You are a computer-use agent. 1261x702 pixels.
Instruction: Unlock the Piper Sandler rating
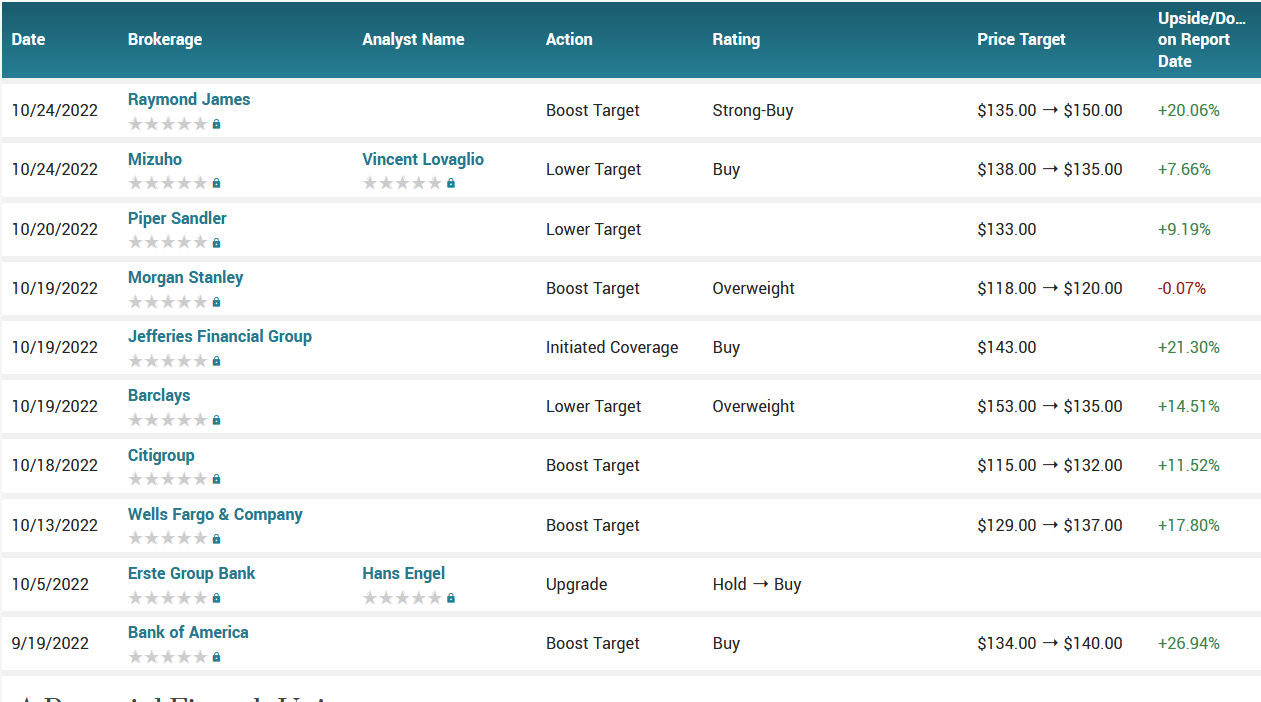coord(216,242)
